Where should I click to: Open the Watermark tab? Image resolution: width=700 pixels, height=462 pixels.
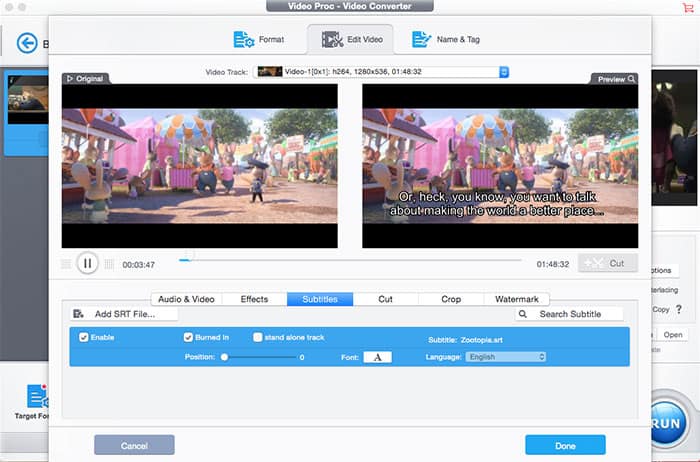(x=517, y=299)
